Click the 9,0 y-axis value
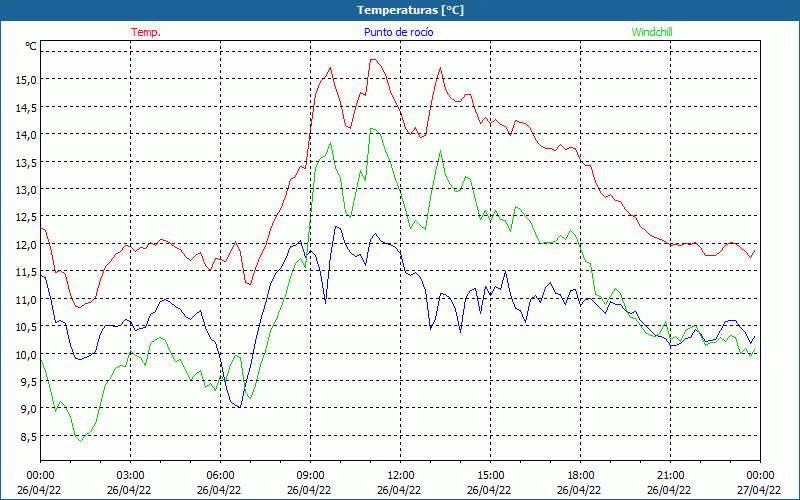 pyautogui.click(x=29, y=409)
